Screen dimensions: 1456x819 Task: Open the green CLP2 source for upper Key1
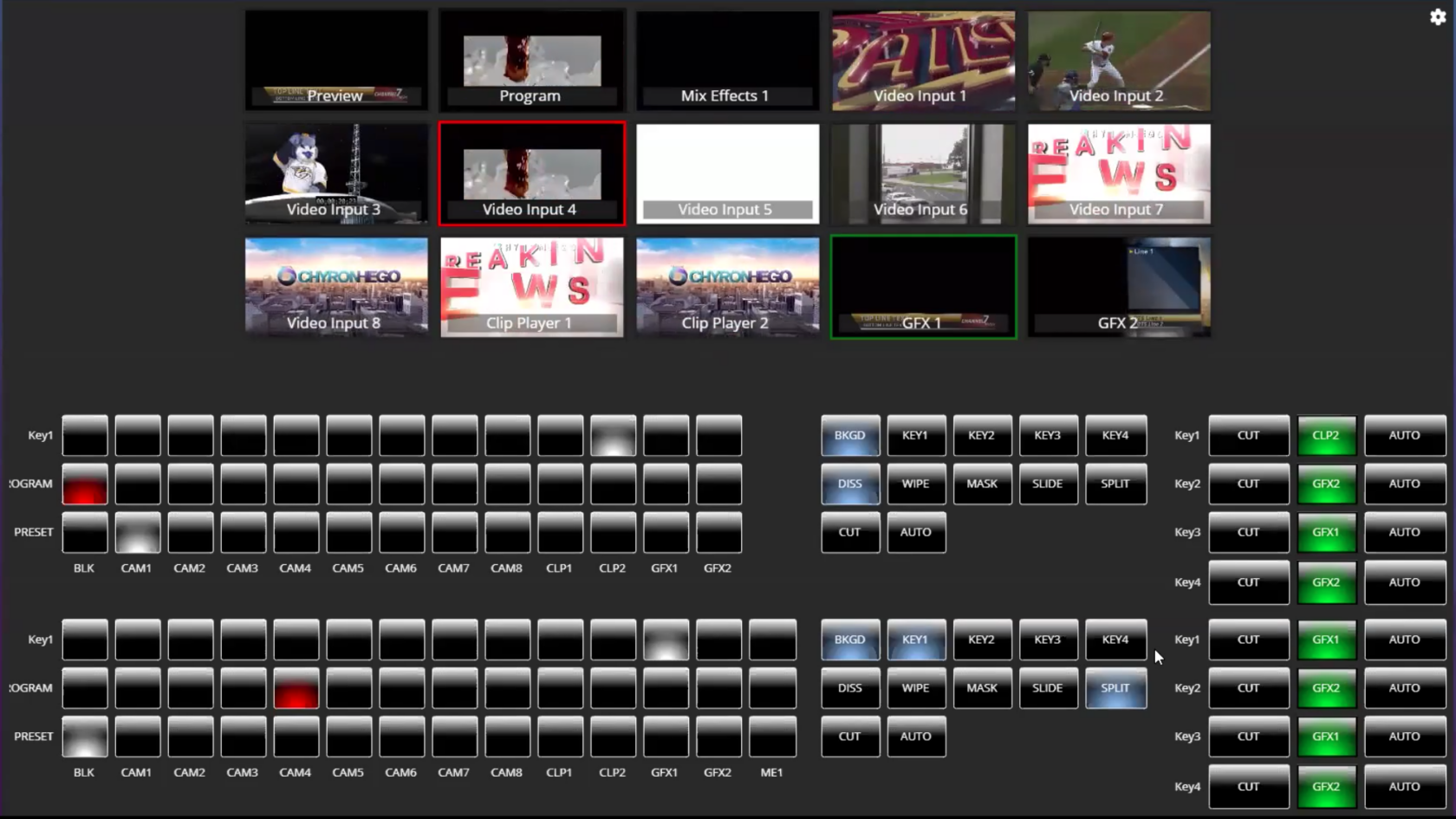click(1326, 436)
